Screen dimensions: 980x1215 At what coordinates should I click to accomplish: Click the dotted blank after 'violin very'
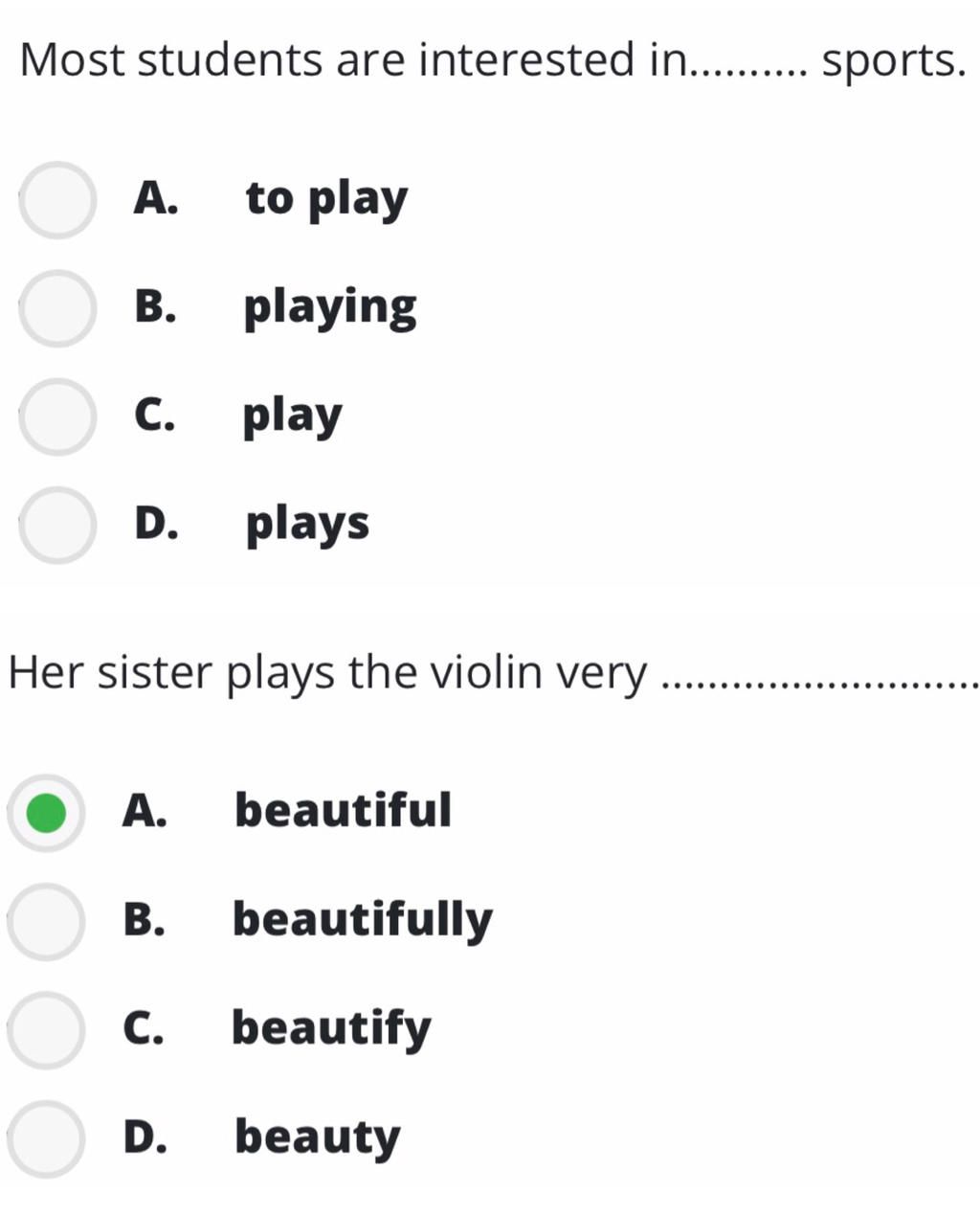pyautogui.click(x=819, y=682)
